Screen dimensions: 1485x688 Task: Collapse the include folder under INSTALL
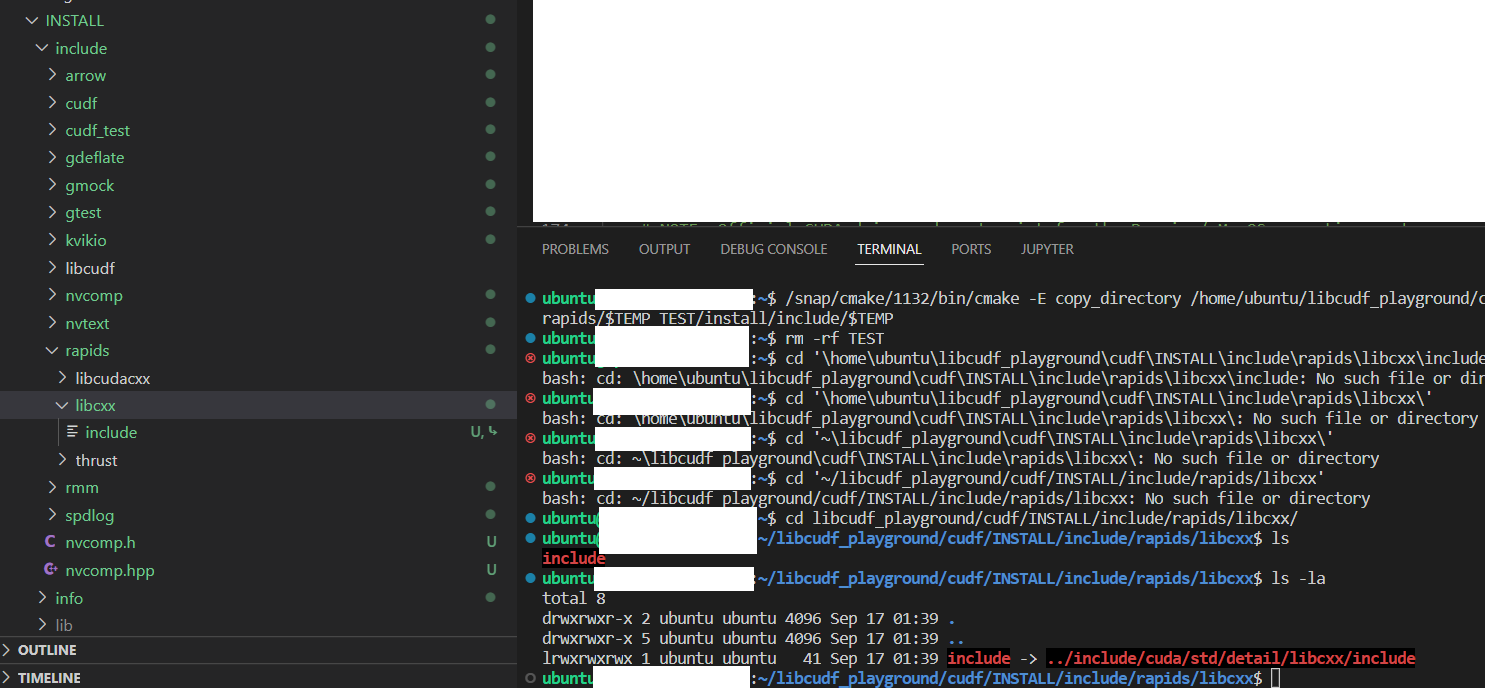coord(41,47)
